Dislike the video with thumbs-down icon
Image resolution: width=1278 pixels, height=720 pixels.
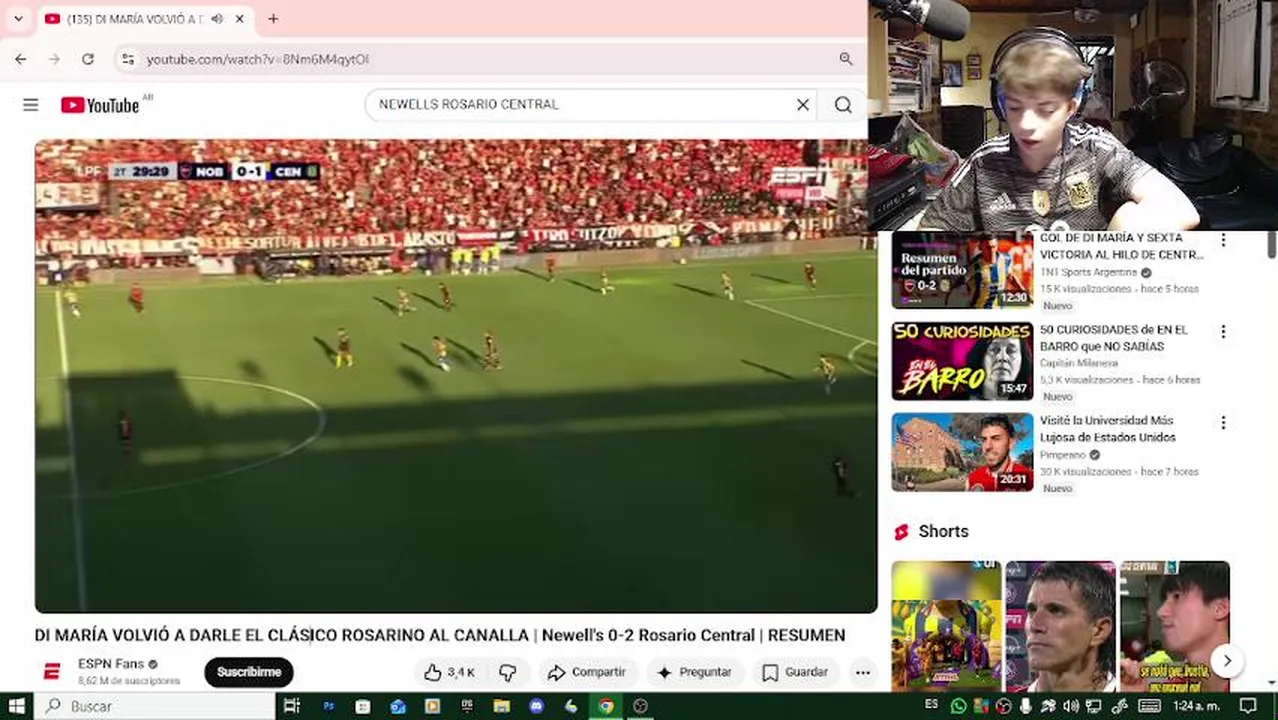(x=508, y=672)
